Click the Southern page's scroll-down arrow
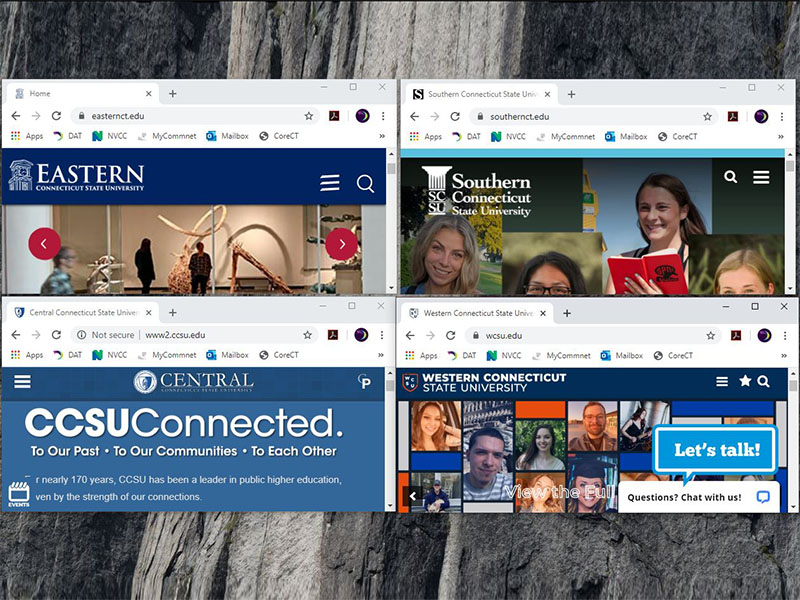This screenshot has width=800, height=600. pos(790,289)
